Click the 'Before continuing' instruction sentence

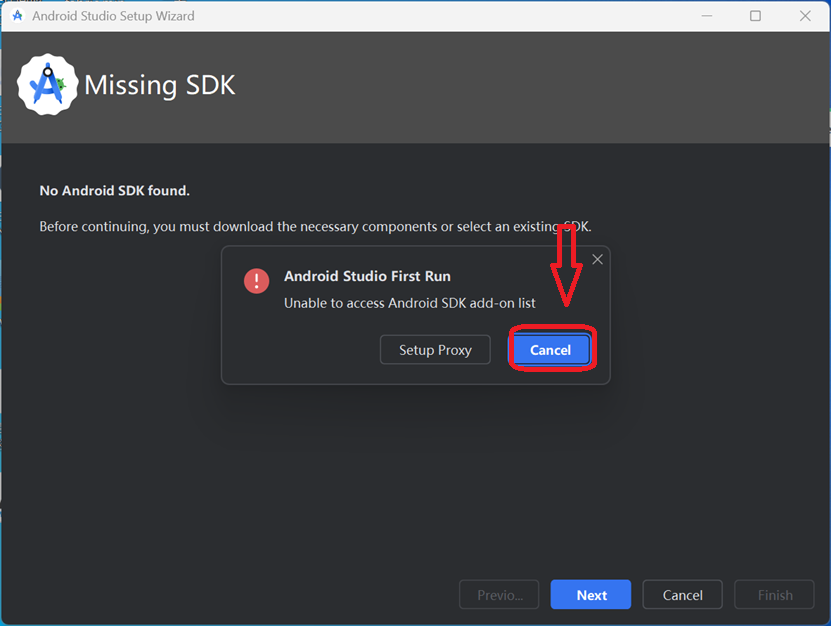tap(315, 227)
